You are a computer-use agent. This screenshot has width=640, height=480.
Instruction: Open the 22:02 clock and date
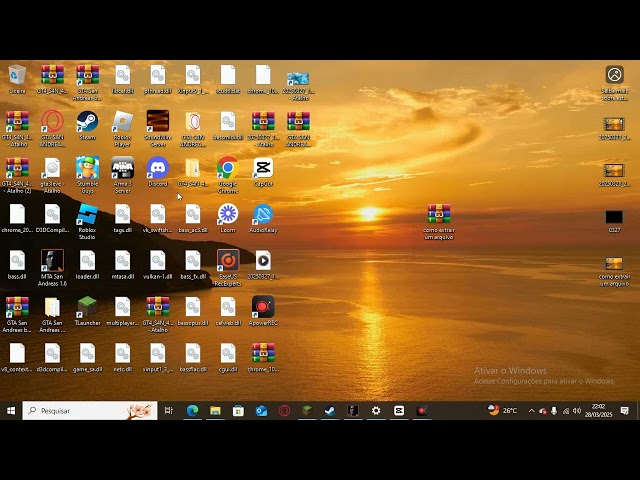click(598, 411)
